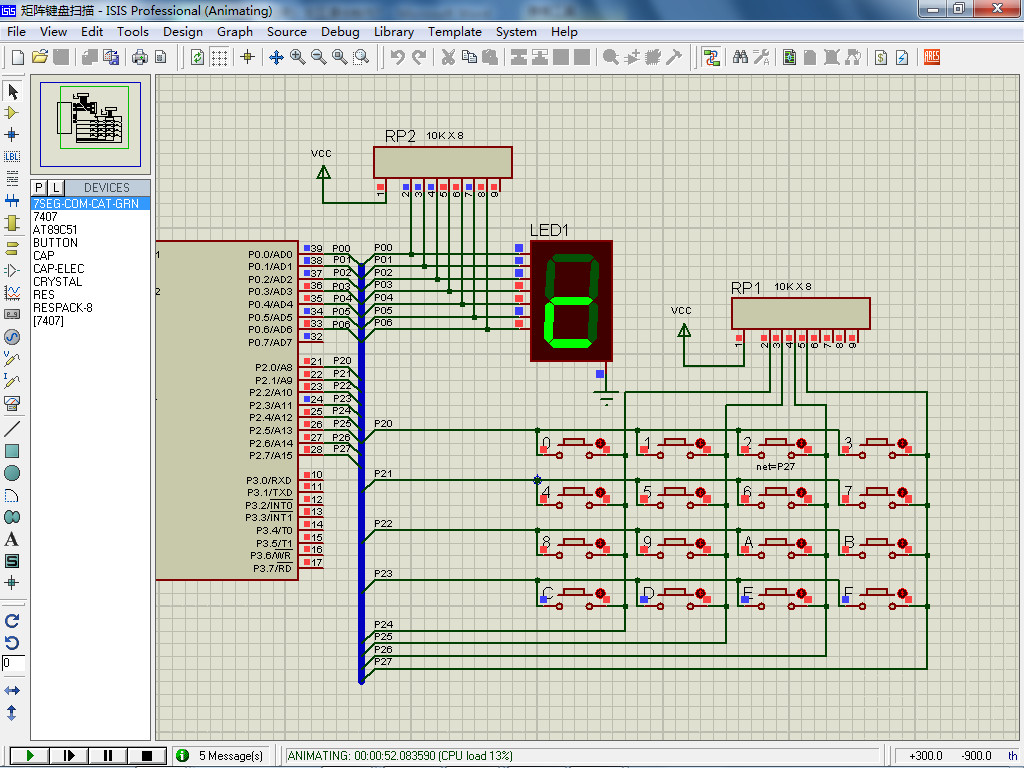Click the Zoom In toolbar icon
Image resolution: width=1024 pixels, height=768 pixels.
(298, 57)
